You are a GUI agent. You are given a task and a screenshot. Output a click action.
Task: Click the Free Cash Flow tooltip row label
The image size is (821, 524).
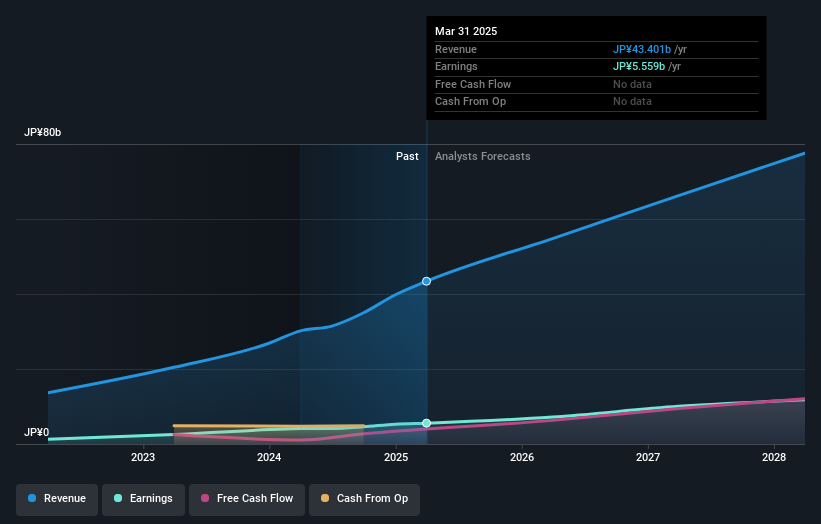click(473, 84)
